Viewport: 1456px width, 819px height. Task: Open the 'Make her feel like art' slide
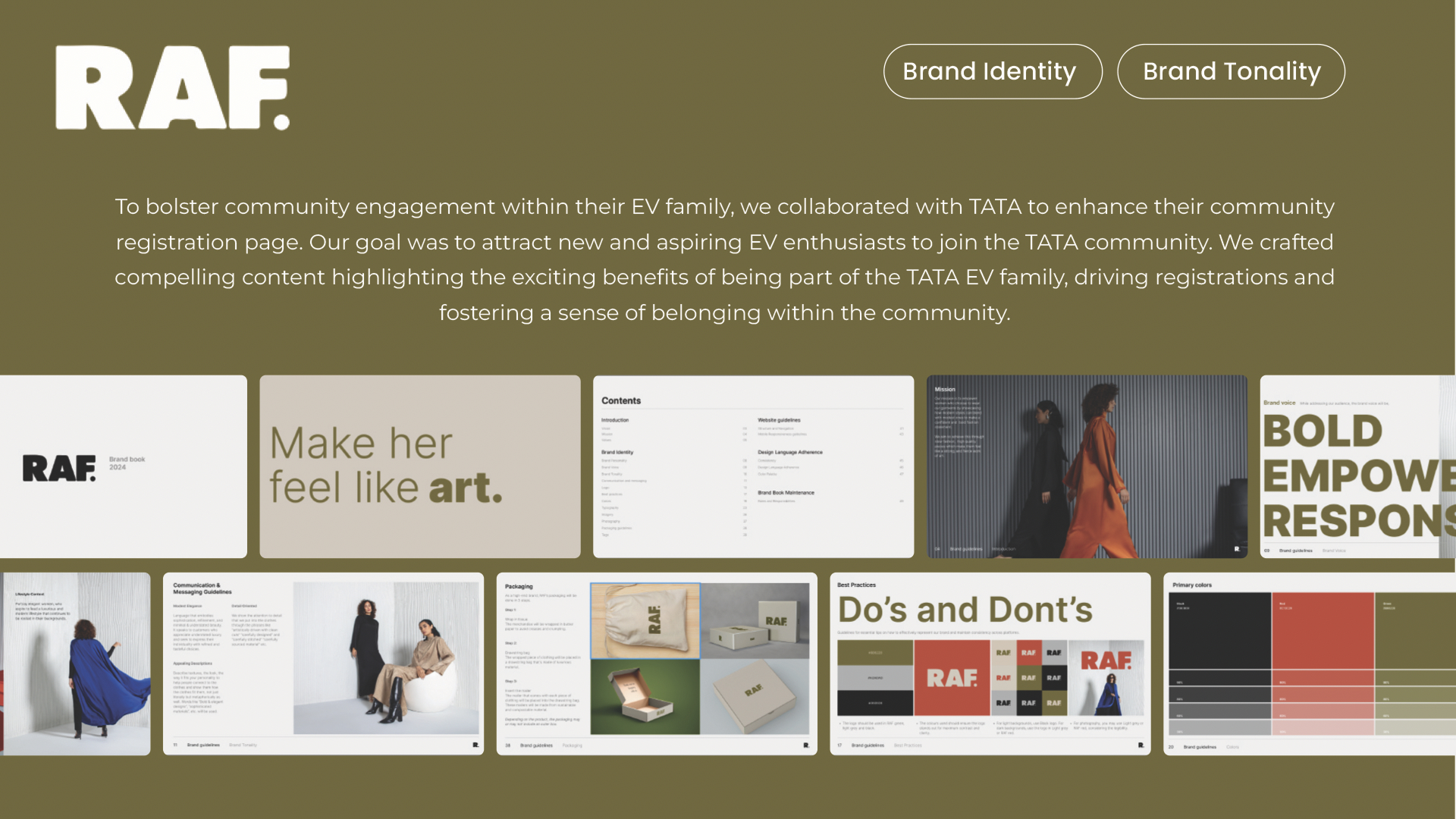pyautogui.click(x=419, y=466)
